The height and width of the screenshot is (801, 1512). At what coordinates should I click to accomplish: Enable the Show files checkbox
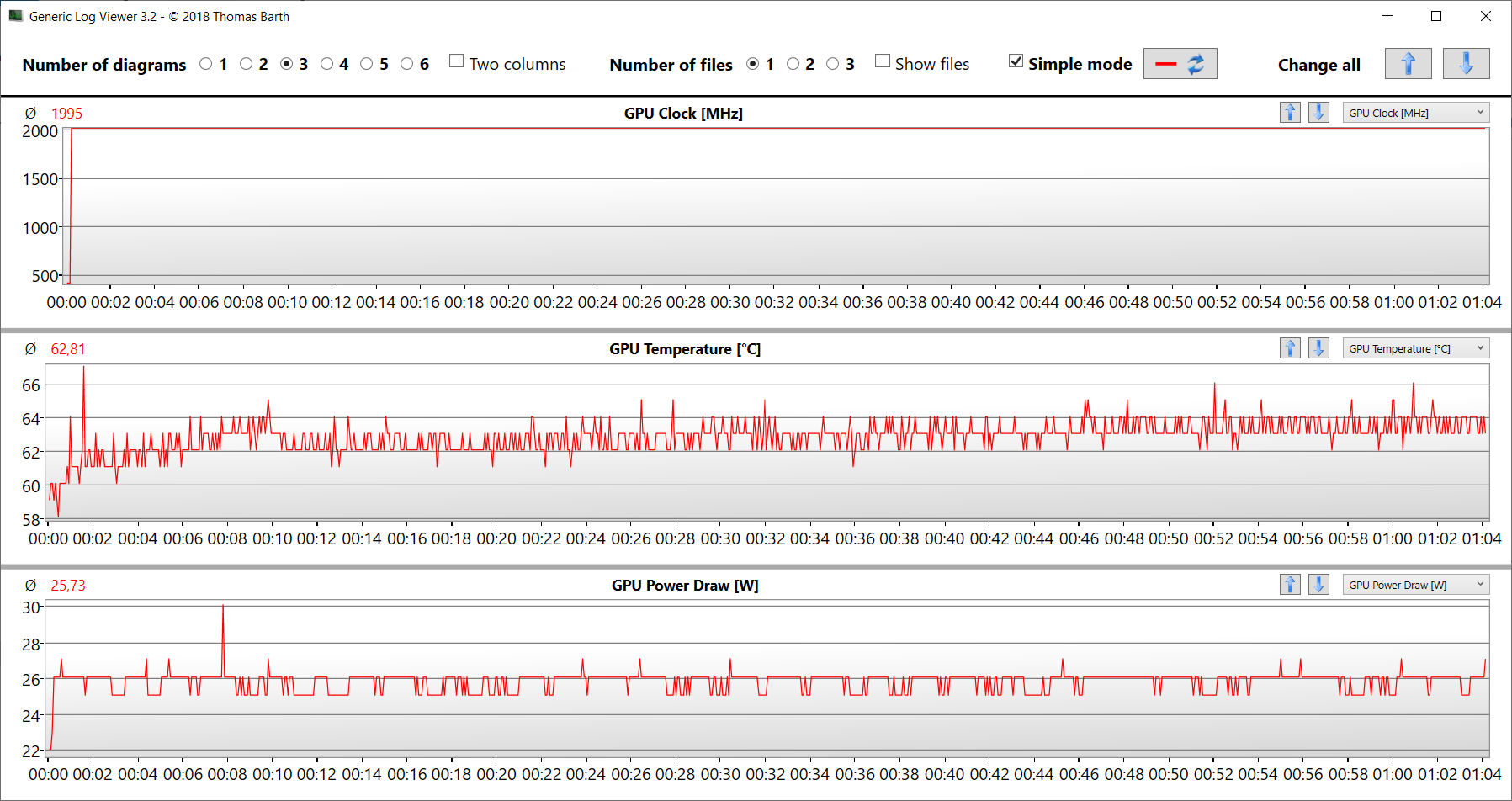[x=883, y=61]
